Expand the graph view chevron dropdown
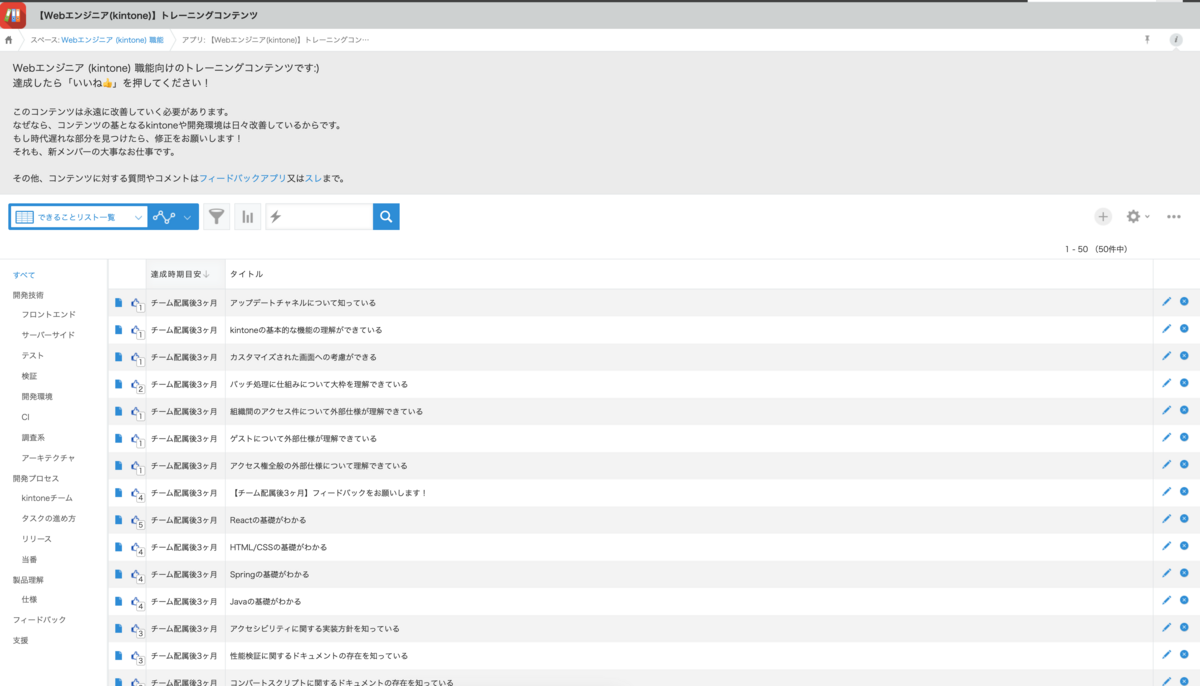The height and width of the screenshot is (686, 1200). click(187, 217)
